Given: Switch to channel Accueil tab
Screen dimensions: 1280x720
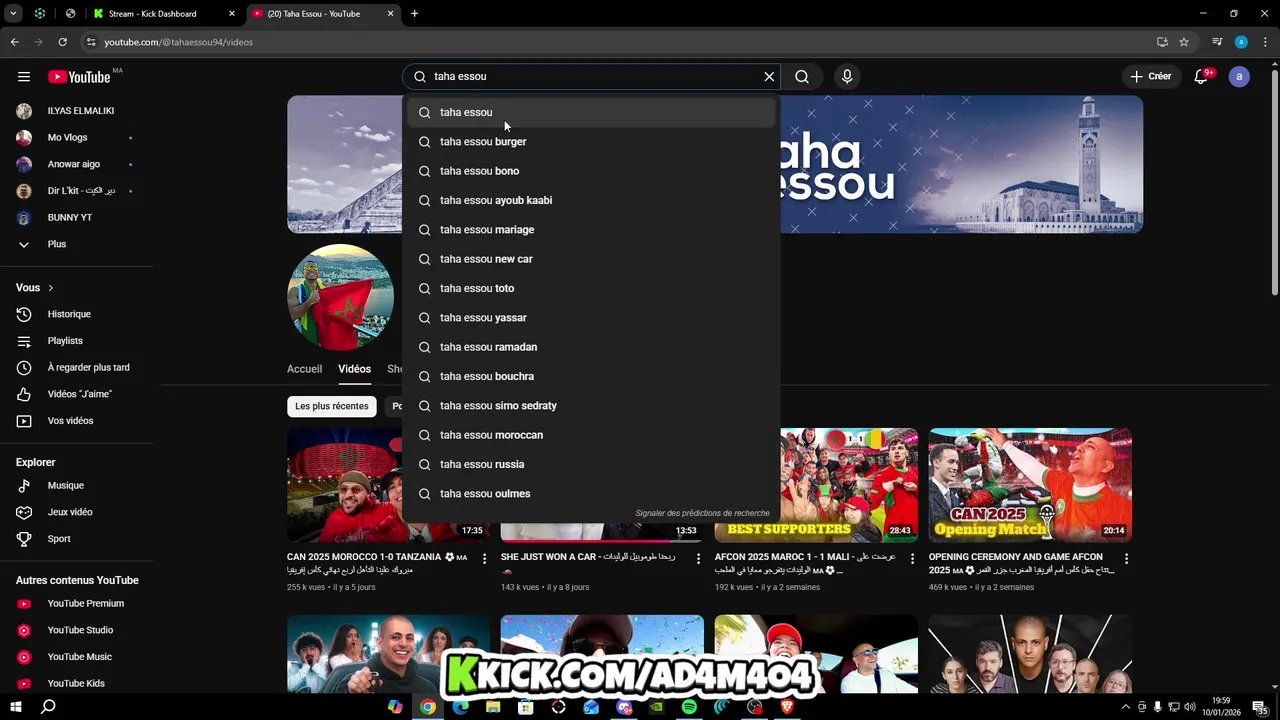Looking at the screenshot, I should point(305,369).
